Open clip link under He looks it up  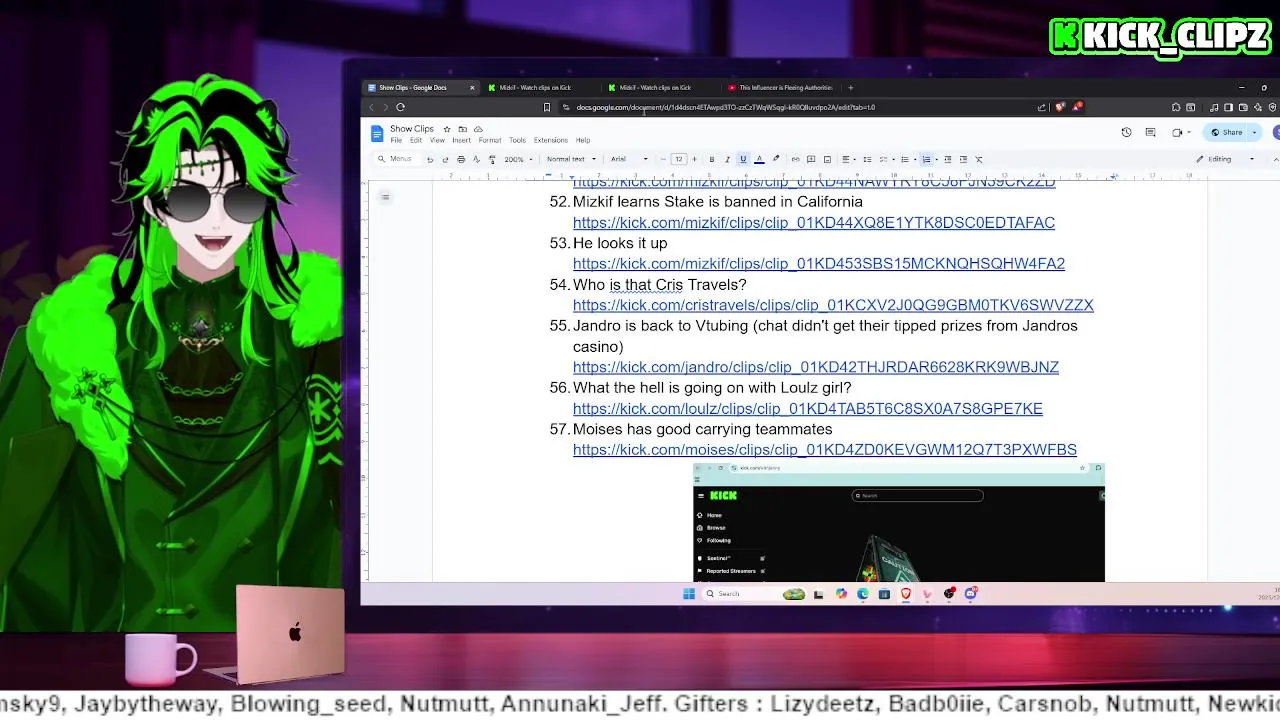coord(819,264)
